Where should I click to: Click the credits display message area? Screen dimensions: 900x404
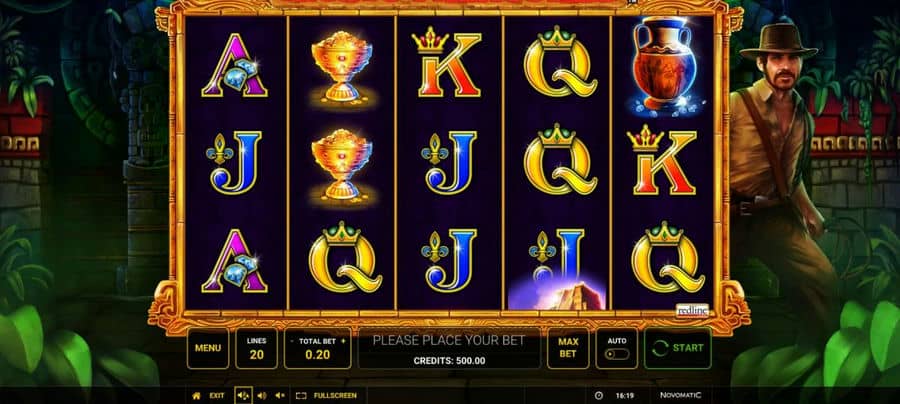coord(449,348)
